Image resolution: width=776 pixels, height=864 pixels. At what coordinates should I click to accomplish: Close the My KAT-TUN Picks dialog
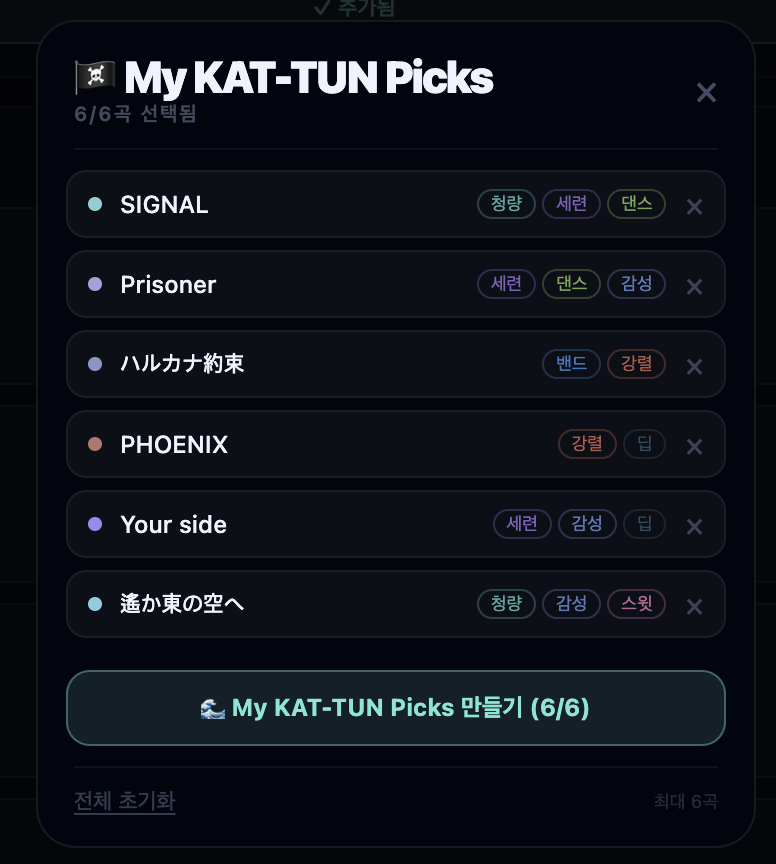[x=706, y=93]
